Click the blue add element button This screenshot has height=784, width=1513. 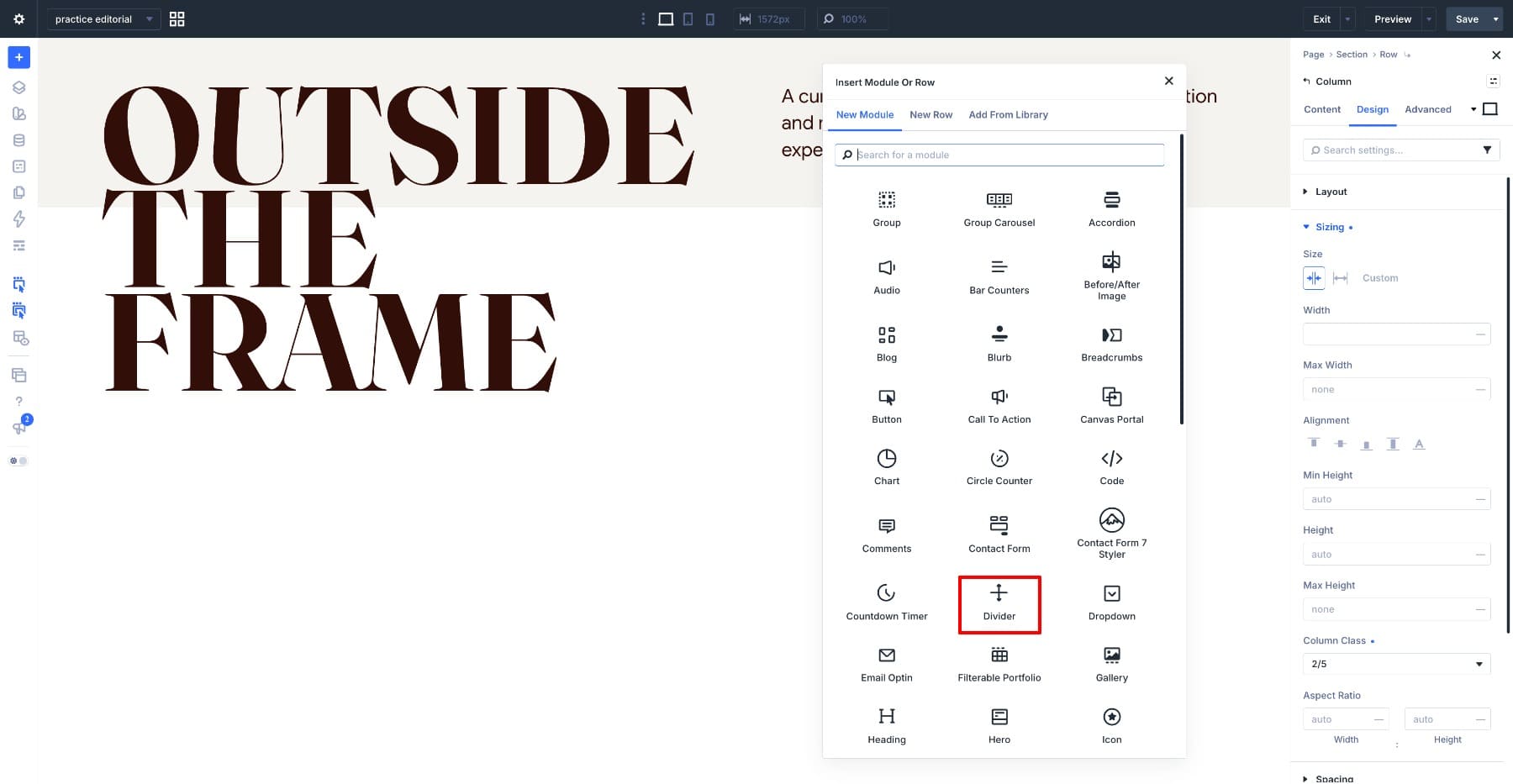[x=18, y=57]
